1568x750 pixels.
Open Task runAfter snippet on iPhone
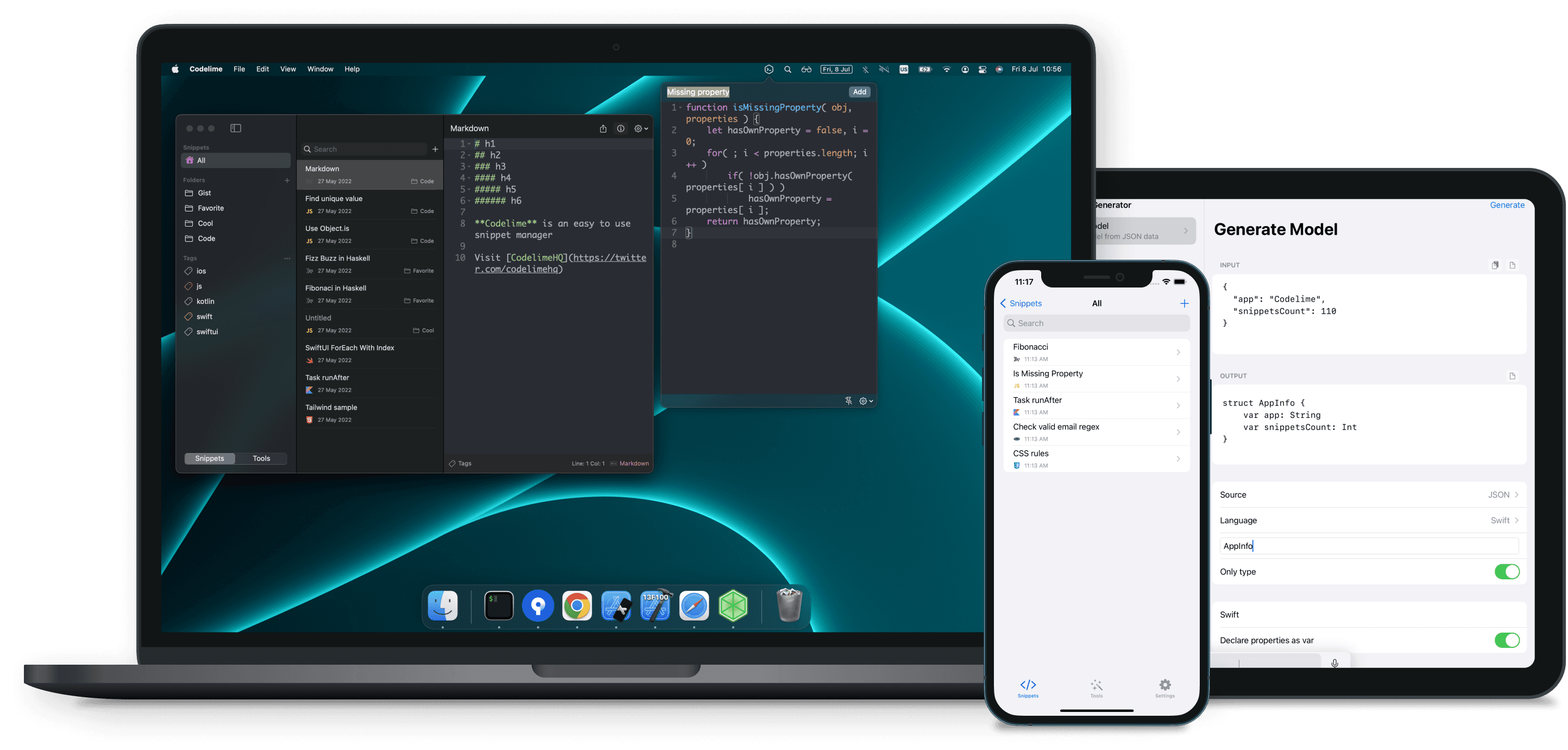click(x=1096, y=406)
